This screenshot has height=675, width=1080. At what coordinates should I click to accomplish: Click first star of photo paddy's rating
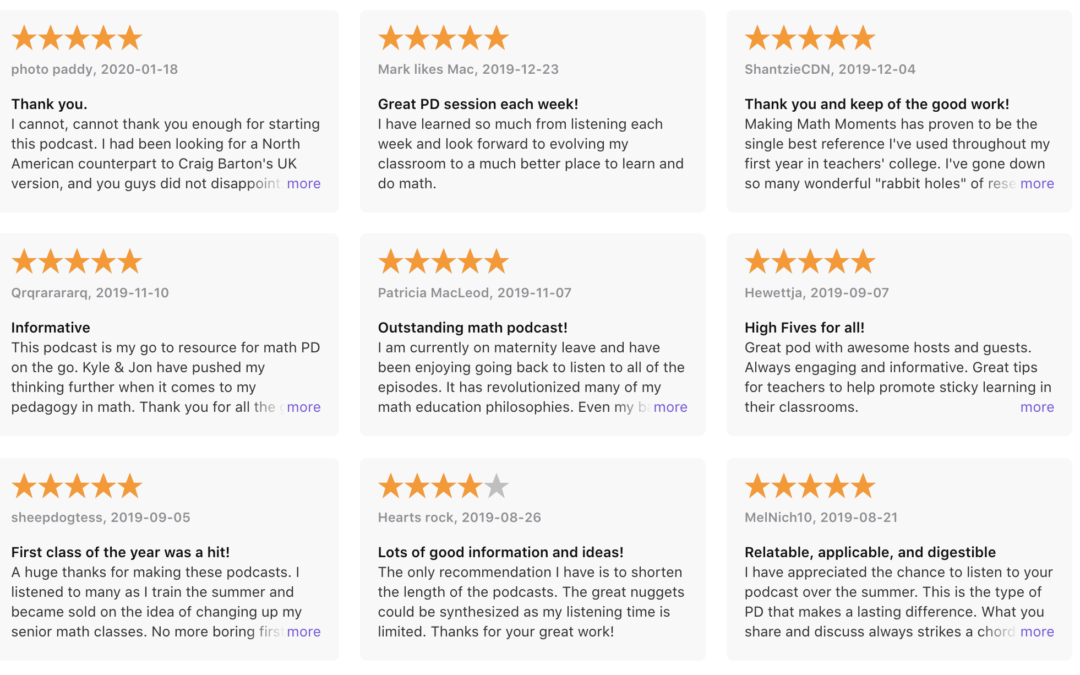click(x=24, y=39)
